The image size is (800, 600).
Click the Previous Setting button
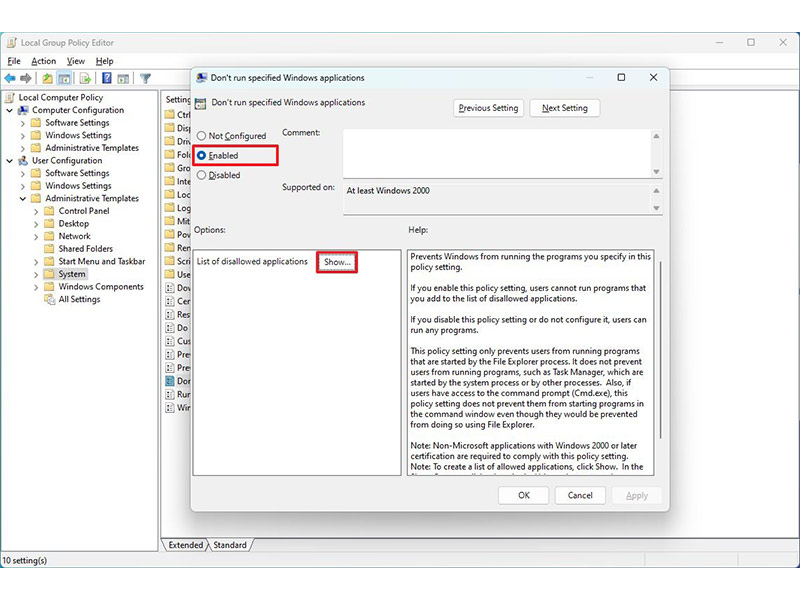(x=488, y=108)
